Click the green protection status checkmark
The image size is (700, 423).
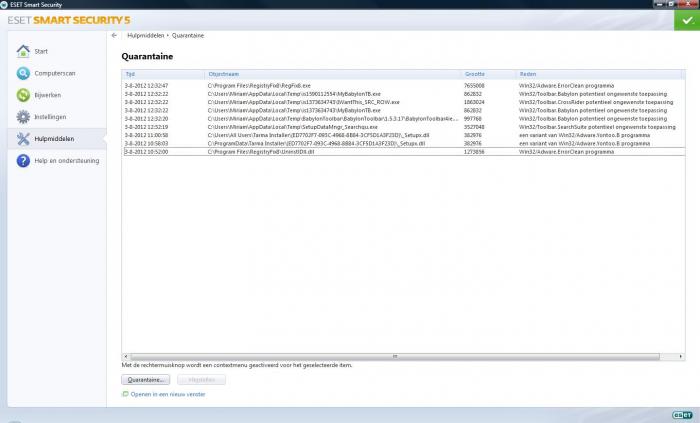point(687,20)
